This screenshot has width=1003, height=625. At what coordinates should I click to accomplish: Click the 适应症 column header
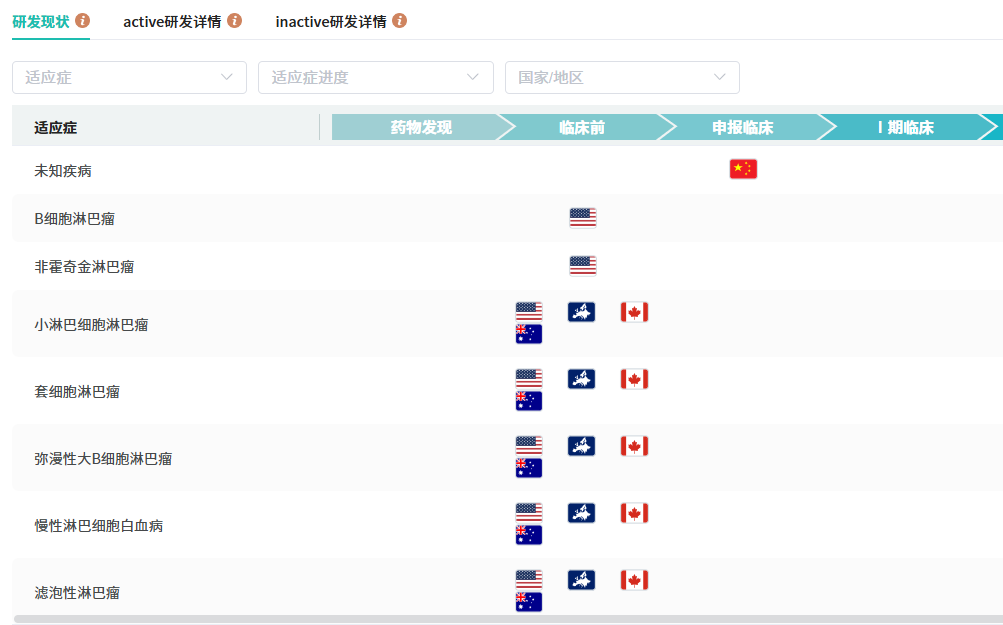[x=56, y=128]
